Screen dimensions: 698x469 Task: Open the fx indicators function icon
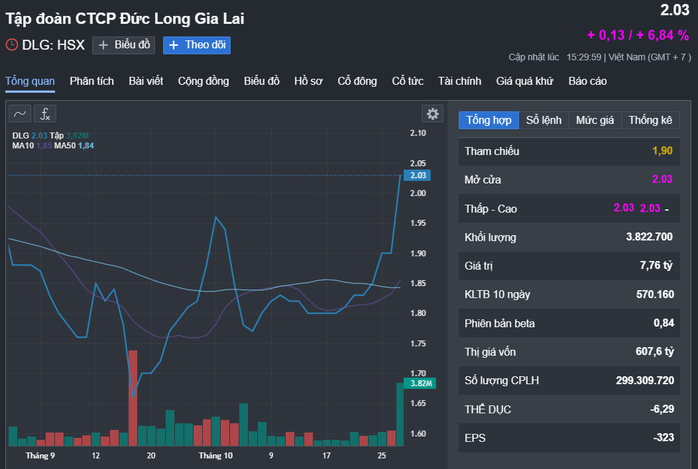point(45,114)
